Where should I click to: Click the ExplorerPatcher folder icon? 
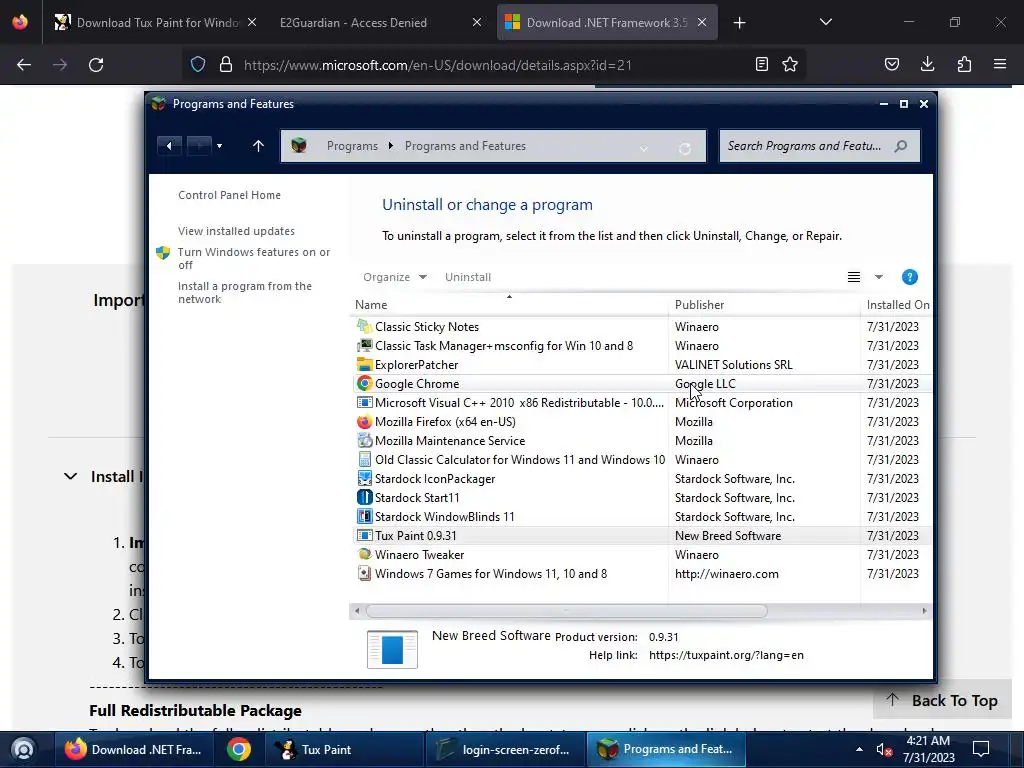tap(364, 364)
